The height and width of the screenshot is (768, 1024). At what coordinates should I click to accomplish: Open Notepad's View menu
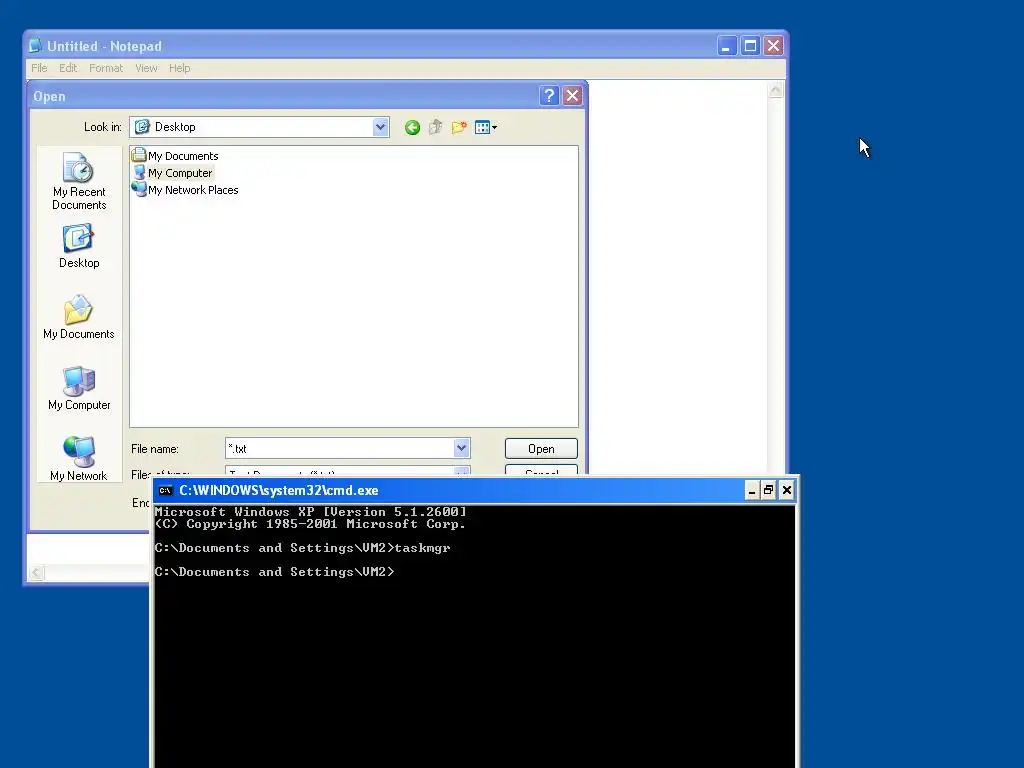click(x=146, y=68)
